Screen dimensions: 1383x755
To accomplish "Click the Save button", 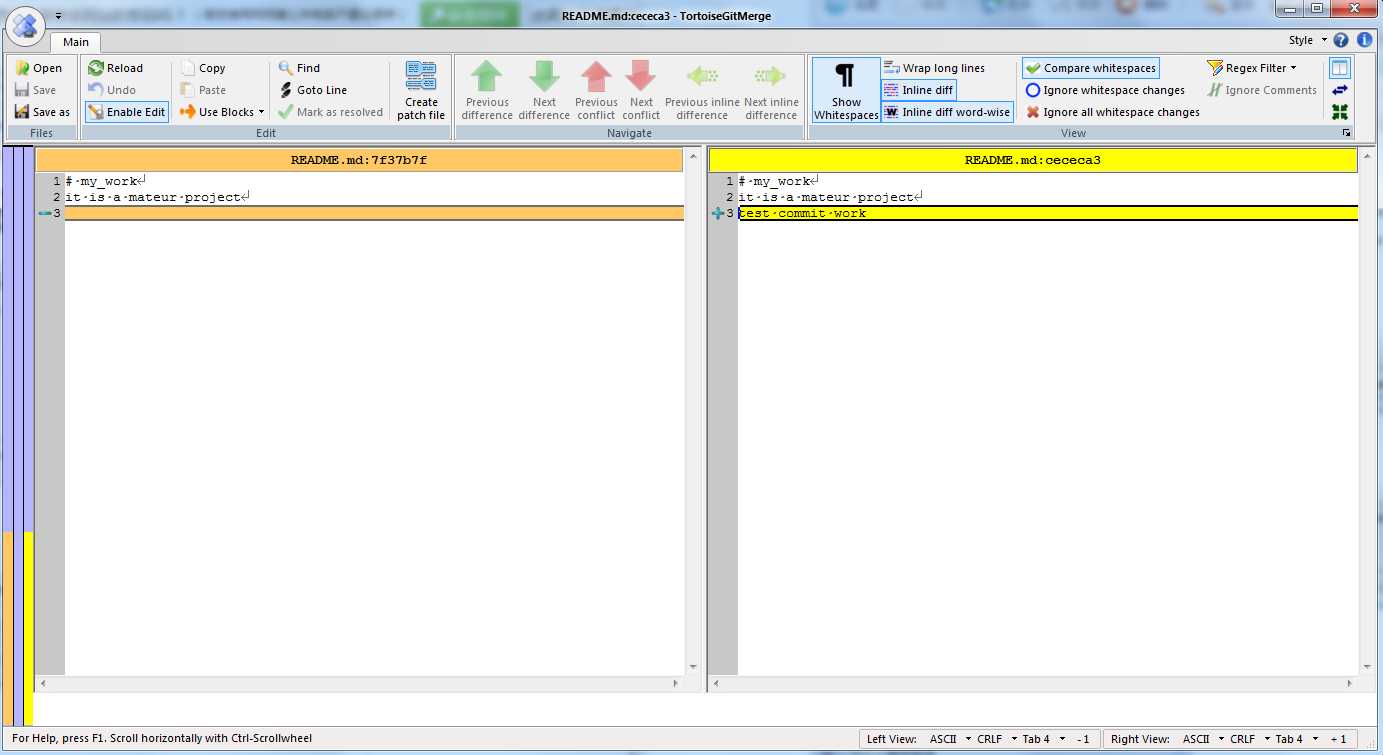I will point(36,90).
